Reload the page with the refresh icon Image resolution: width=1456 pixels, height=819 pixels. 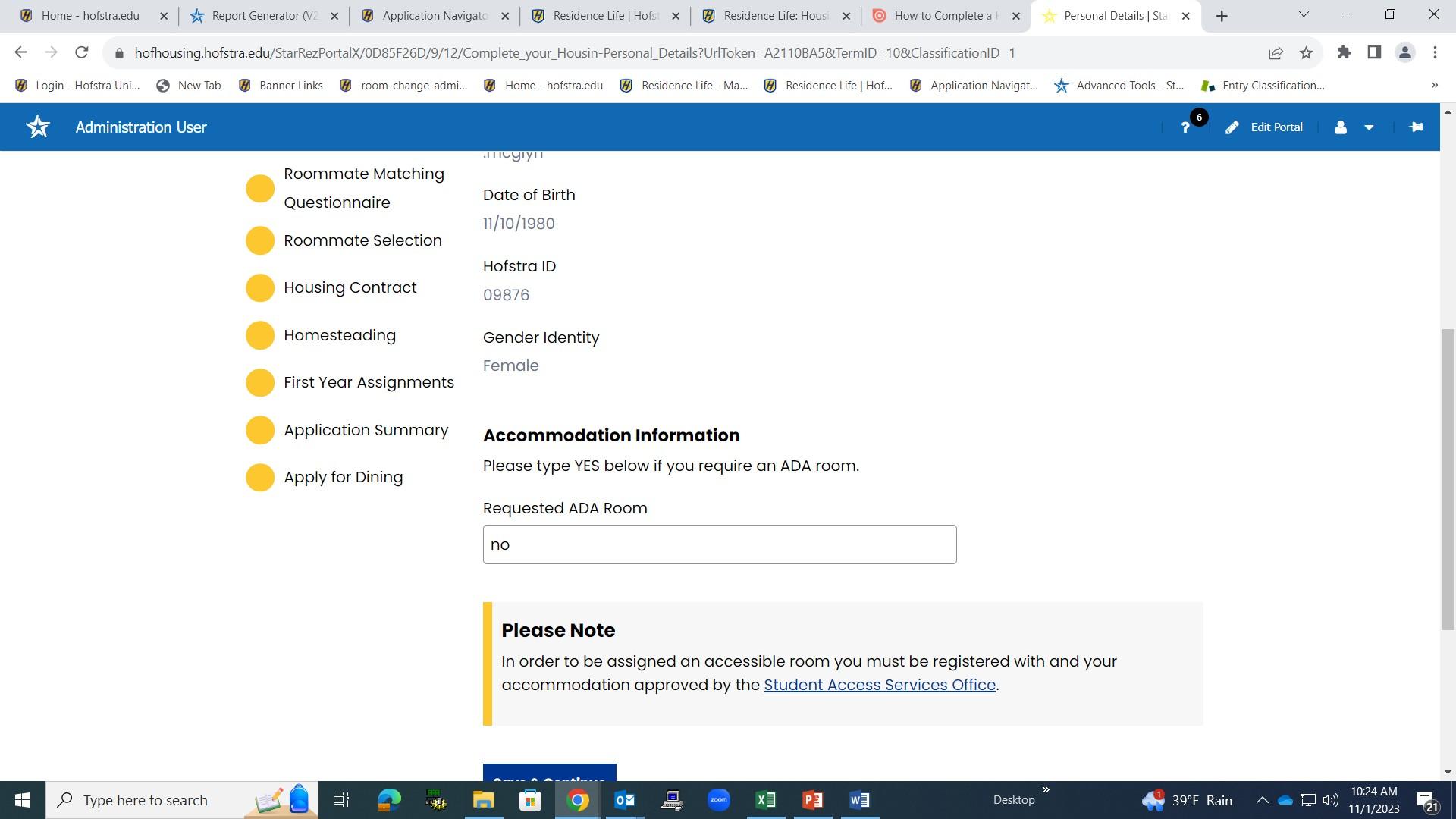(x=82, y=52)
